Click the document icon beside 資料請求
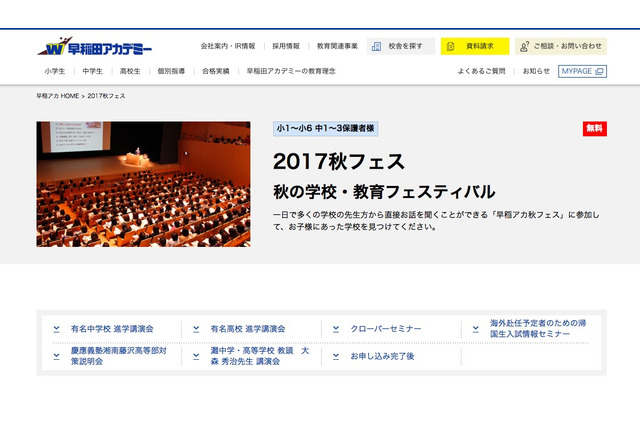Image resolution: width=640 pixels, height=426 pixels. [451, 47]
